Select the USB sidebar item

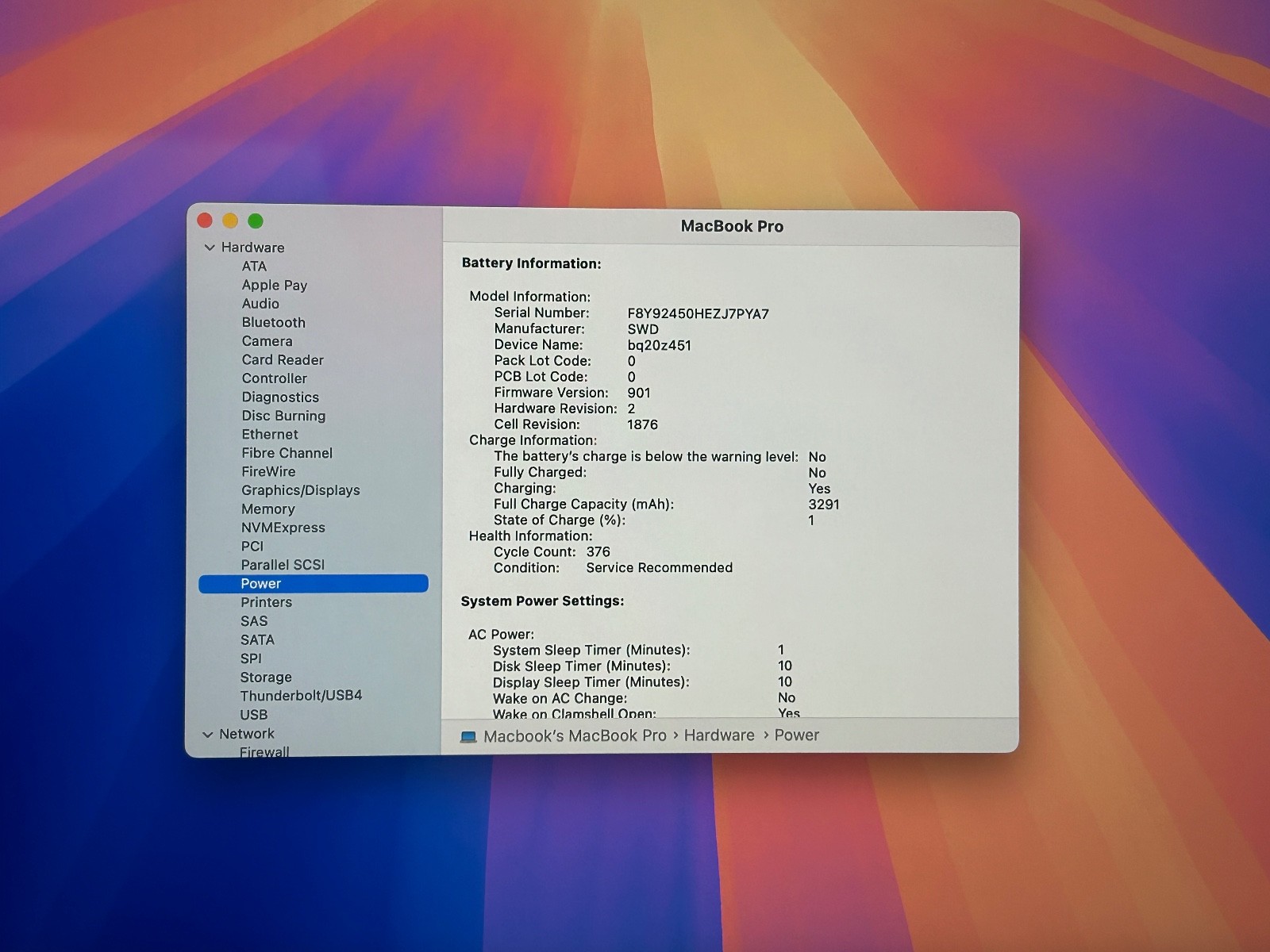pyautogui.click(x=254, y=715)
